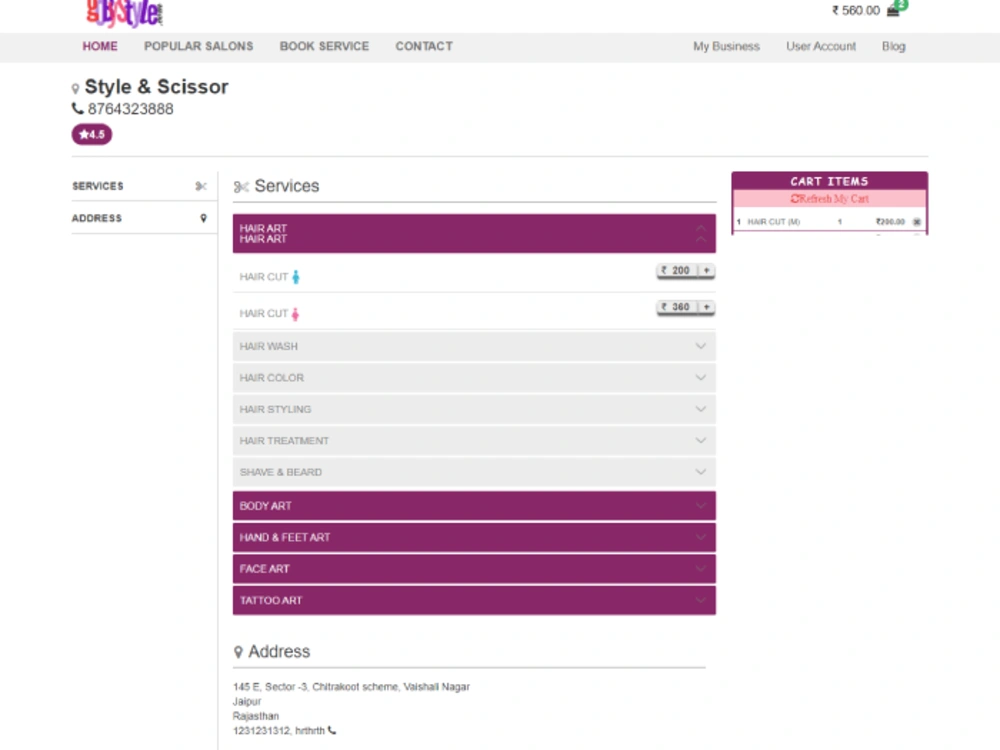1000x750 pixels.
Task: Click the Address section heading
Action: 279,652
